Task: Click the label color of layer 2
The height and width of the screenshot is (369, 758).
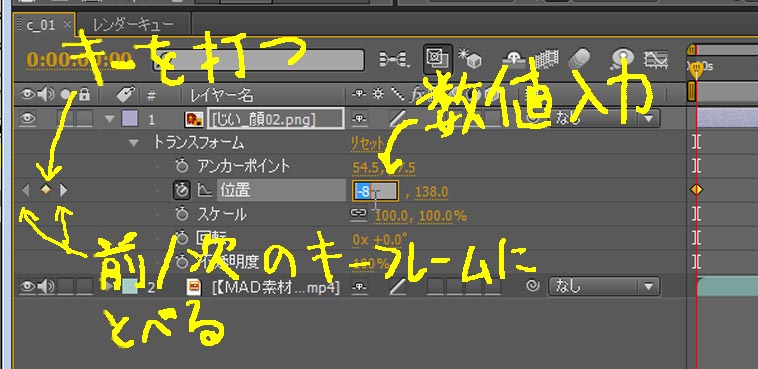Action: click(130, 287)
